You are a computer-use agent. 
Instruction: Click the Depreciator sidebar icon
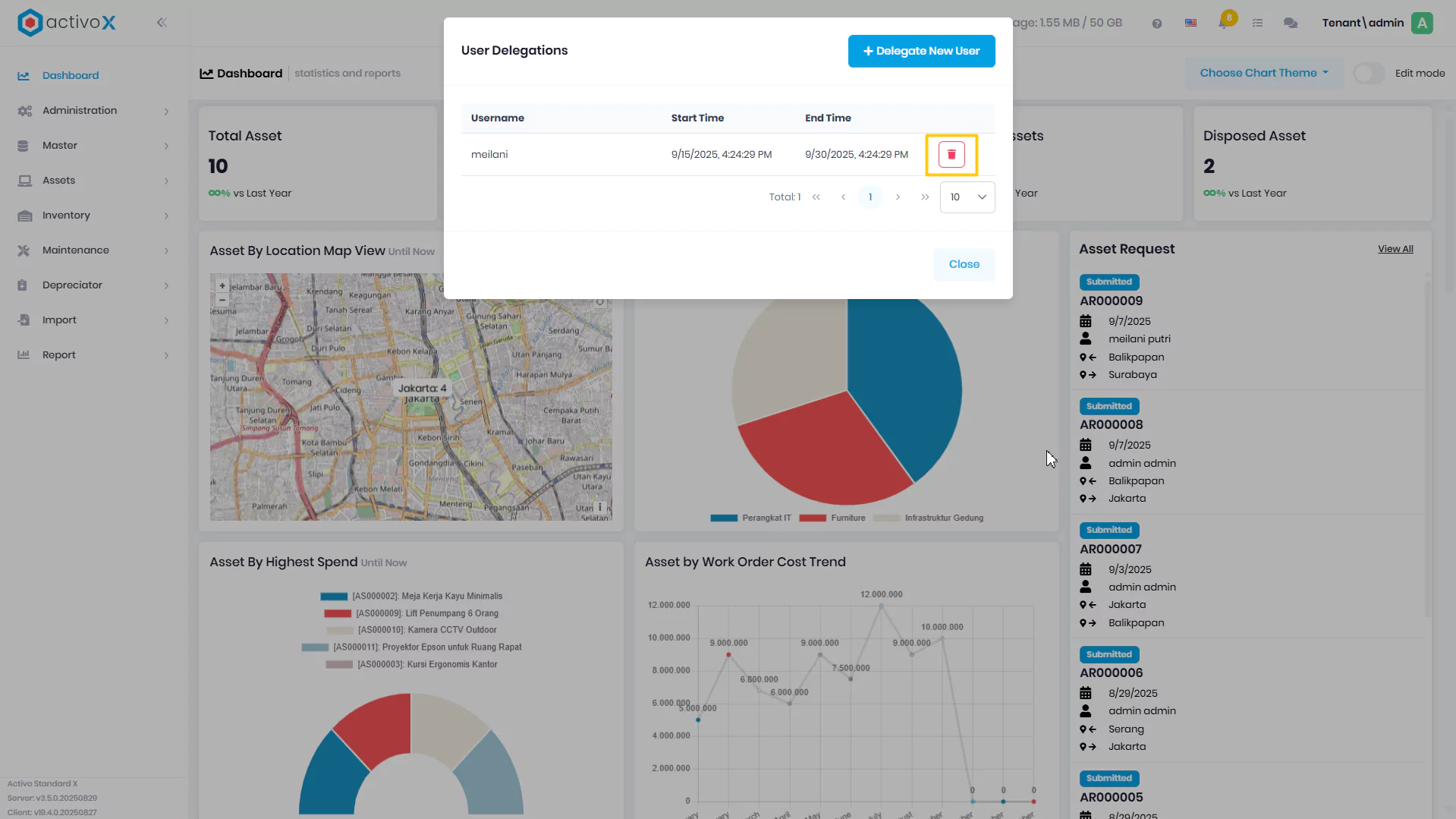23,285
